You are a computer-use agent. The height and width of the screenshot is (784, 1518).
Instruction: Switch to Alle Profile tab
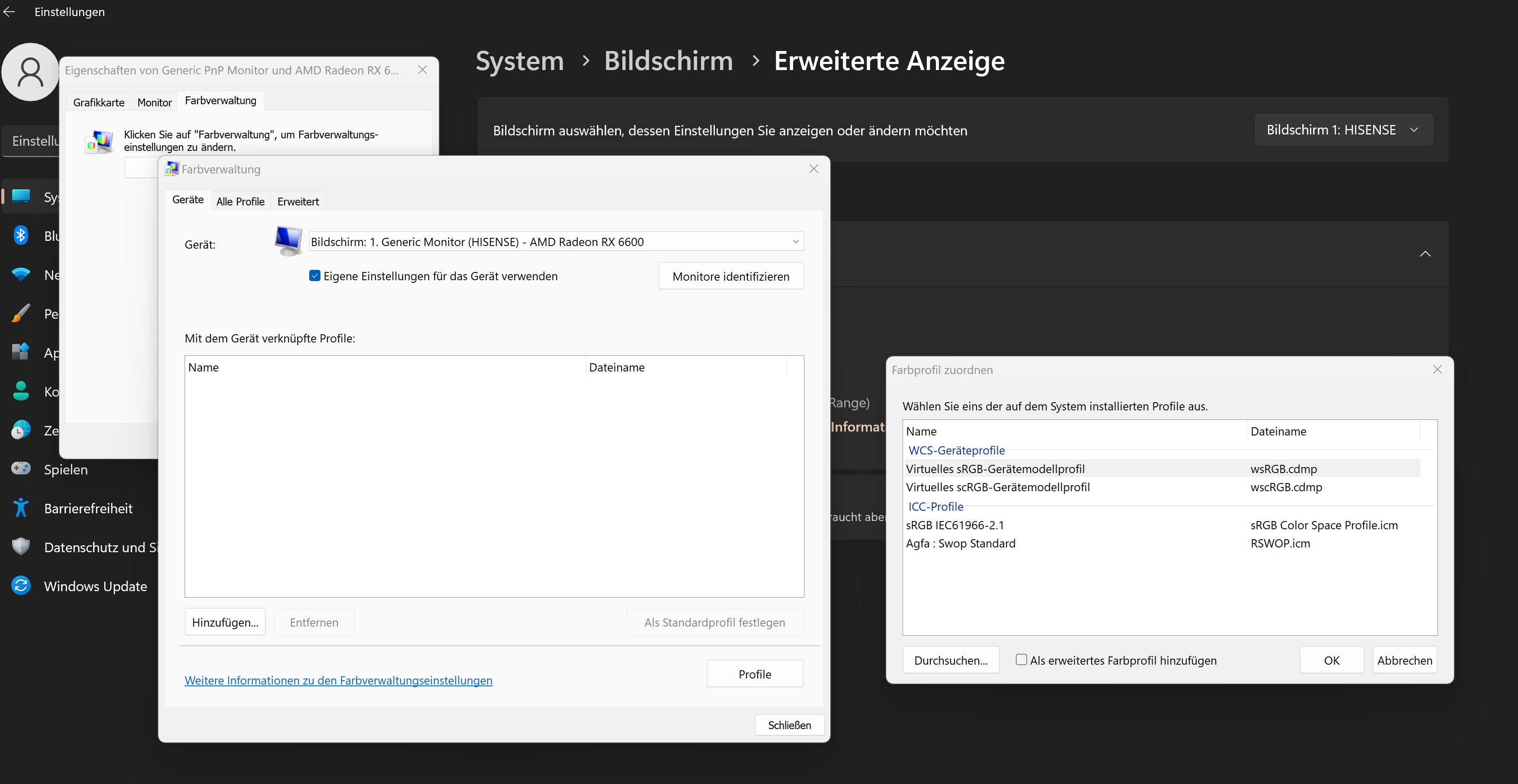240,202
